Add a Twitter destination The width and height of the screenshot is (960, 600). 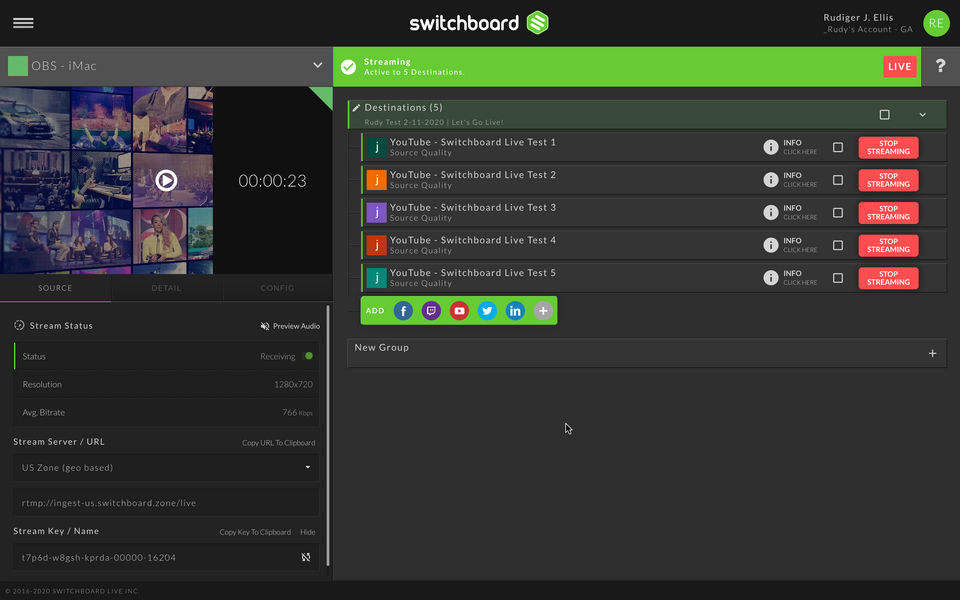pyautogui.click(x=487, y=311)
